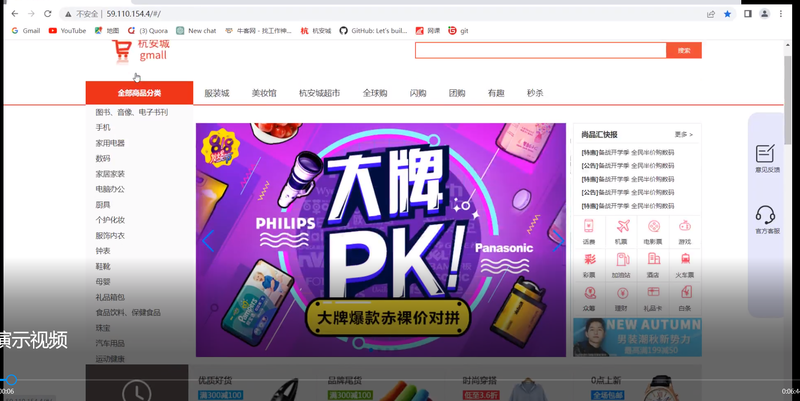Open the 话费 phone recharge icon

[589, 232]
